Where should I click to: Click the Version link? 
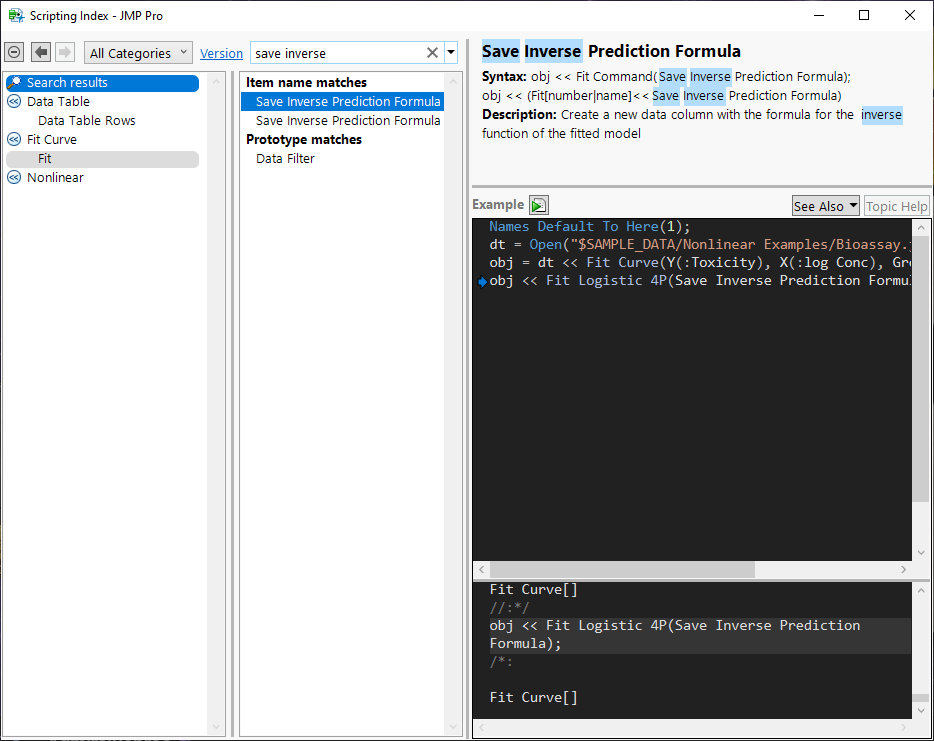pos(221,54)
